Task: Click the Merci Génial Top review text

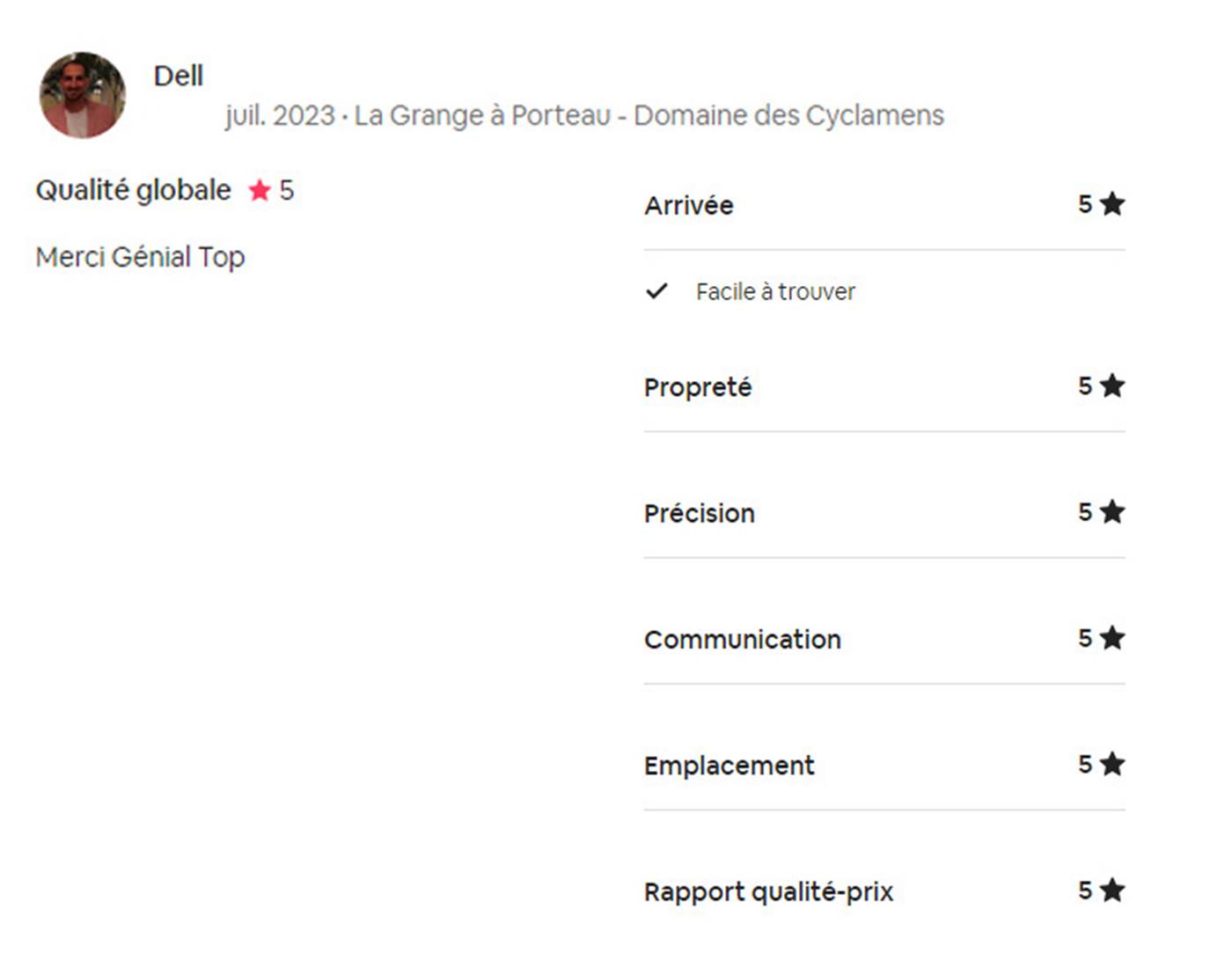Action: point(140,257)
